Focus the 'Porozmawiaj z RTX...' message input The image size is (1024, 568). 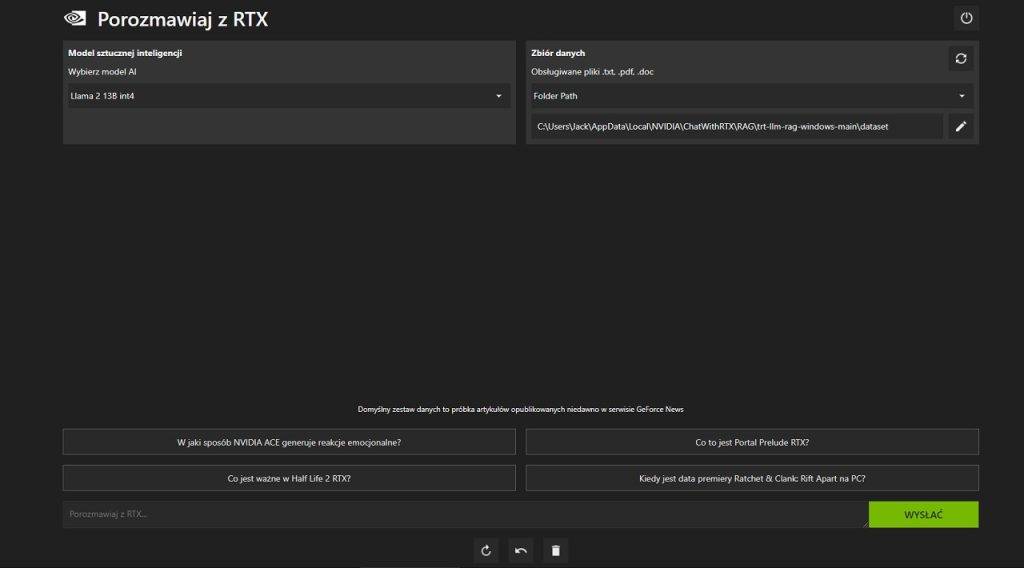(465, 514)
